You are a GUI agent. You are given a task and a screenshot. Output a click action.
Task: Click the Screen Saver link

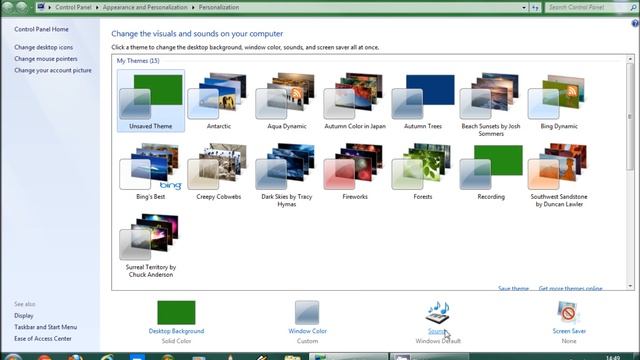coord(569,331)
